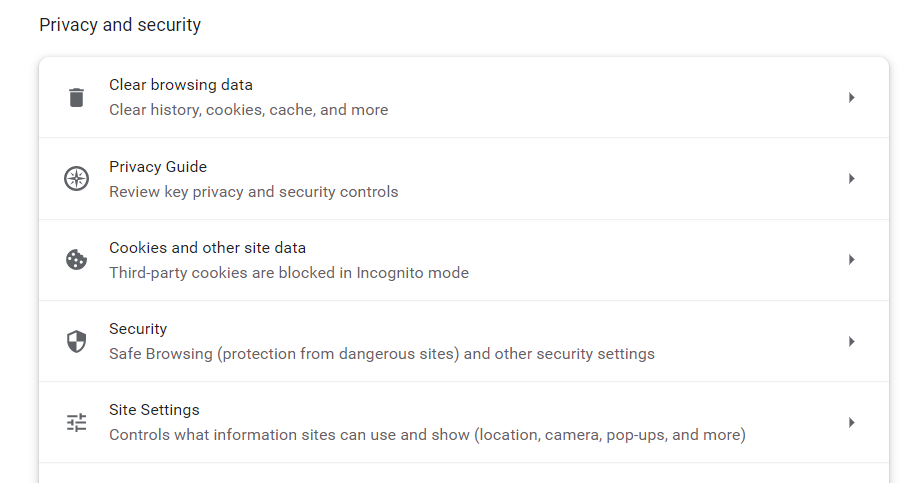Screen dimensions: 906x483
Task: Click the trash can icon
Action: click(77, 98)
